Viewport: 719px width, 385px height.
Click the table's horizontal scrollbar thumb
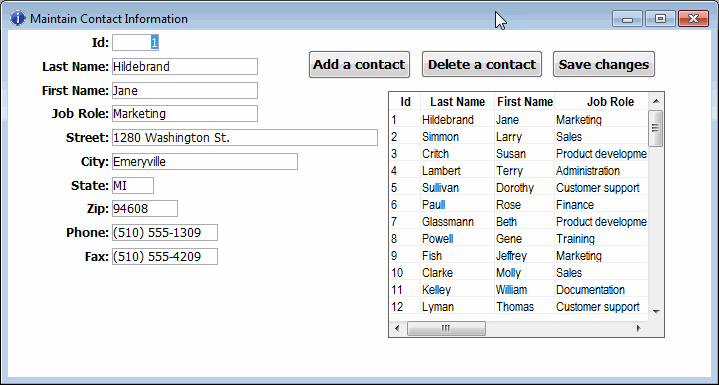446,329
